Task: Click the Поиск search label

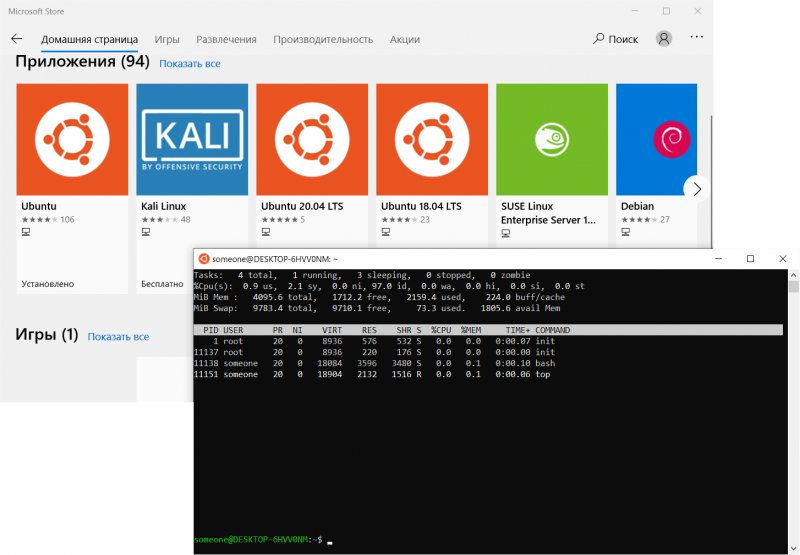Action: [x=623, y=39]
